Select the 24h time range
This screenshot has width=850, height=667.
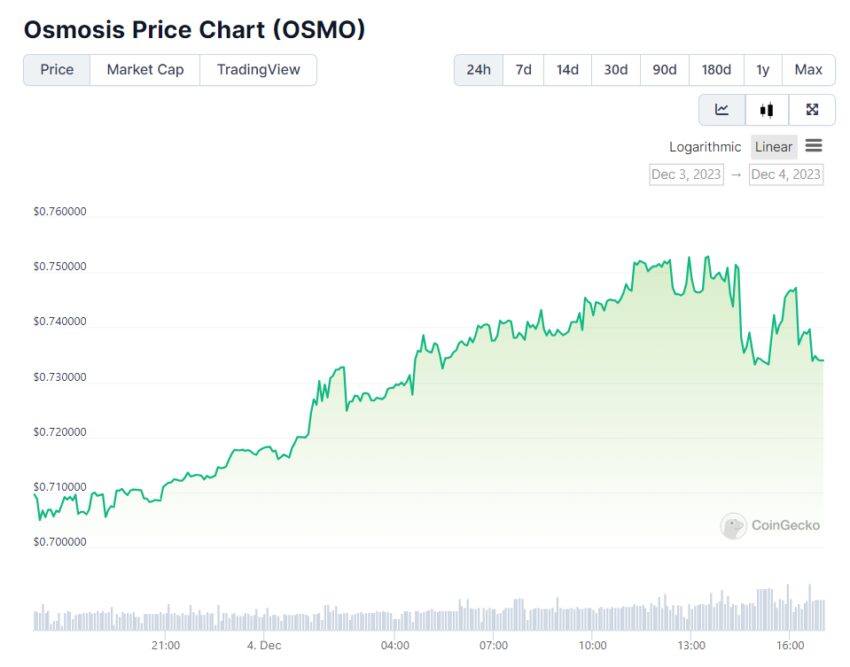(x=478, y=70)
